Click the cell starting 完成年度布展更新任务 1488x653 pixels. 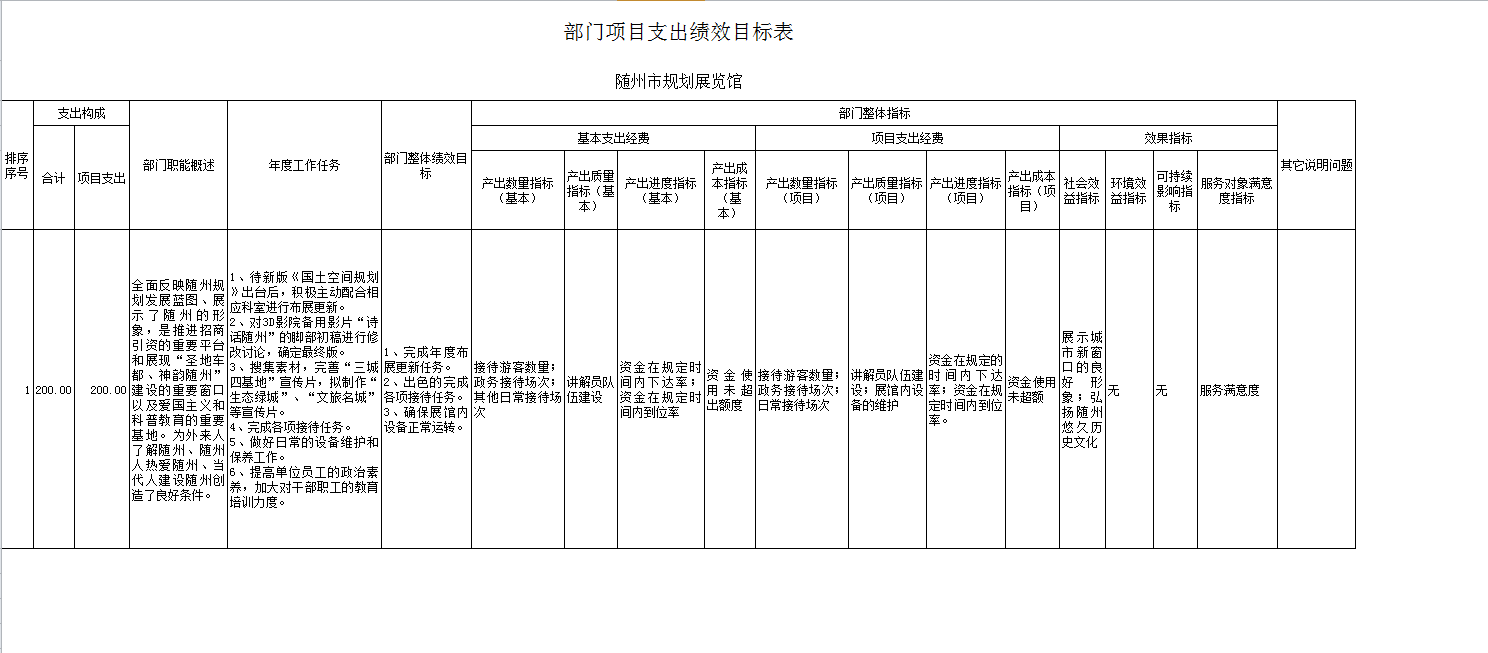tap(426, 389)
